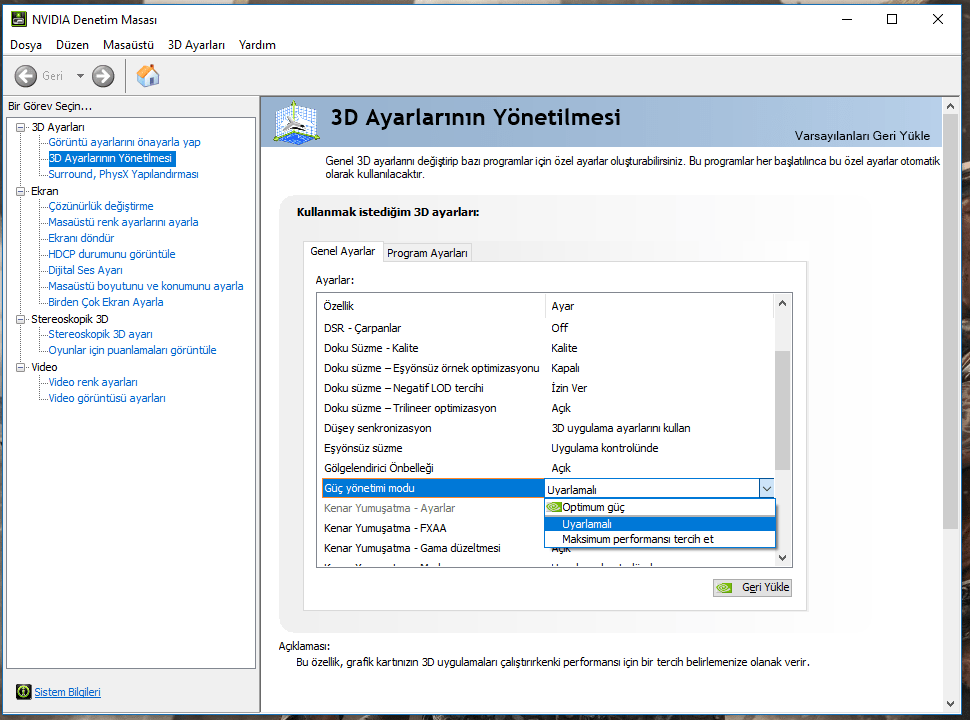Open Video renk ayarları

click(93, 382)
